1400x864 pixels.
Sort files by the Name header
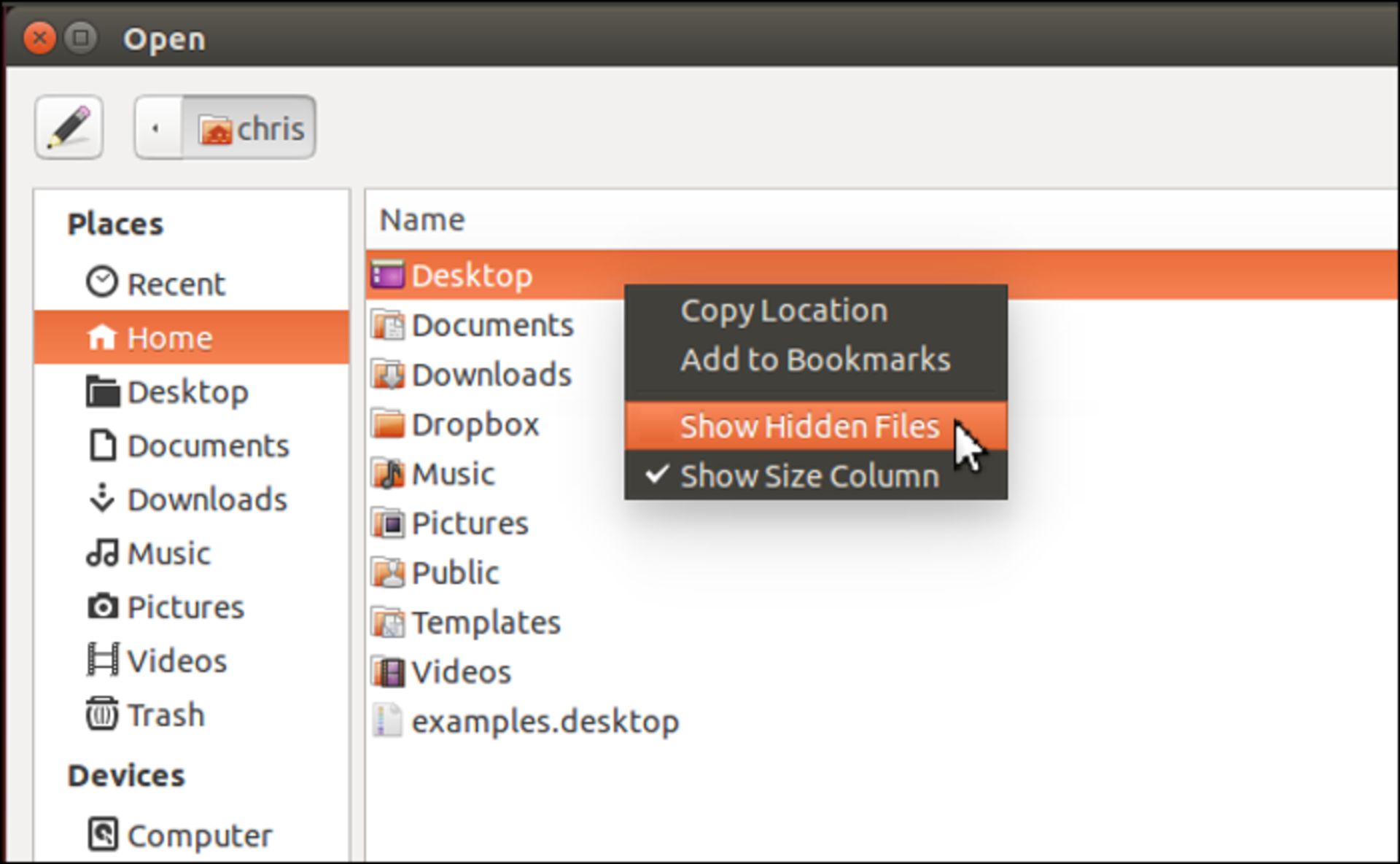click(423, 219)
